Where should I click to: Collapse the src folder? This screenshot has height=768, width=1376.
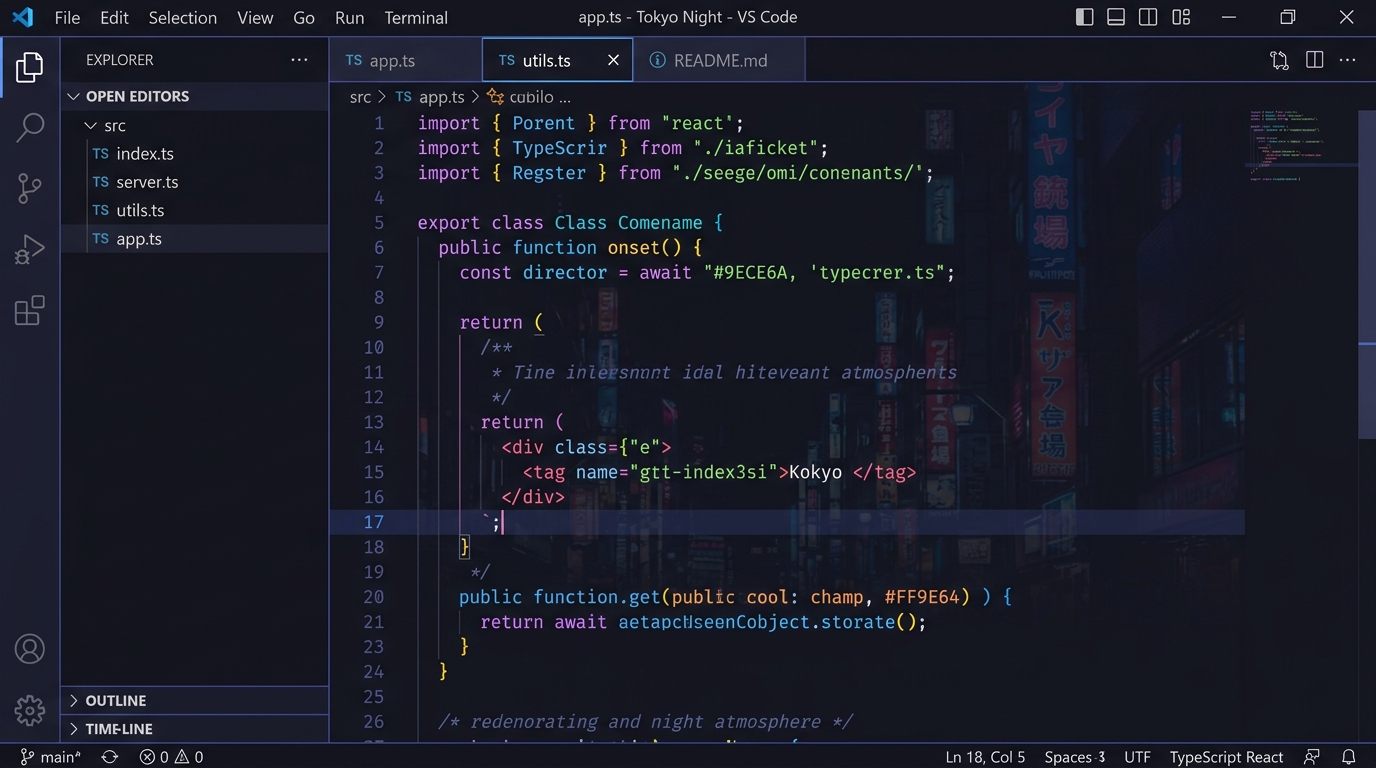pos(195,125)
